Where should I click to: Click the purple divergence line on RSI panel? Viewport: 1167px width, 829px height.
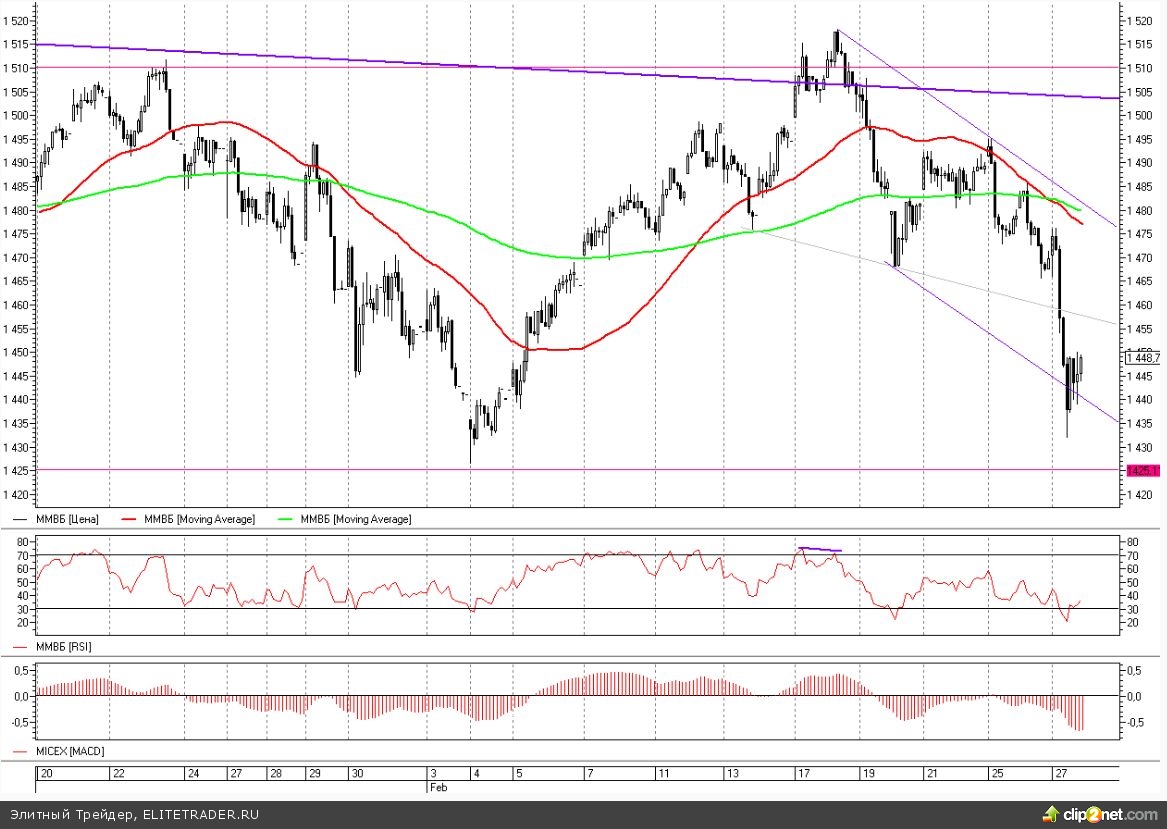click(x=820, y=549)
